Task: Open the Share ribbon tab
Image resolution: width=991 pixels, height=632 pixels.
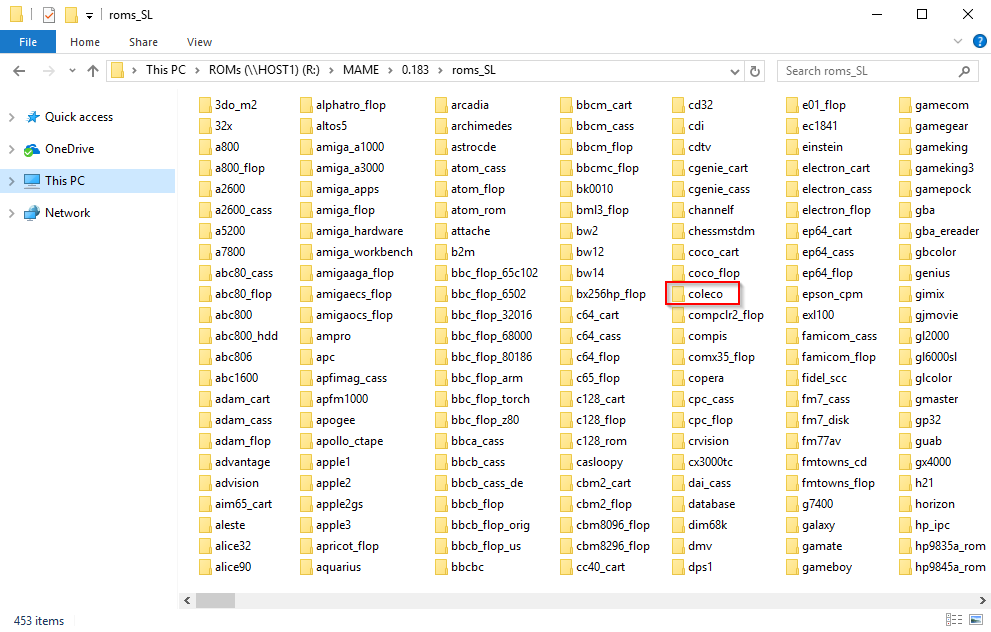Action: coord(143,42)
